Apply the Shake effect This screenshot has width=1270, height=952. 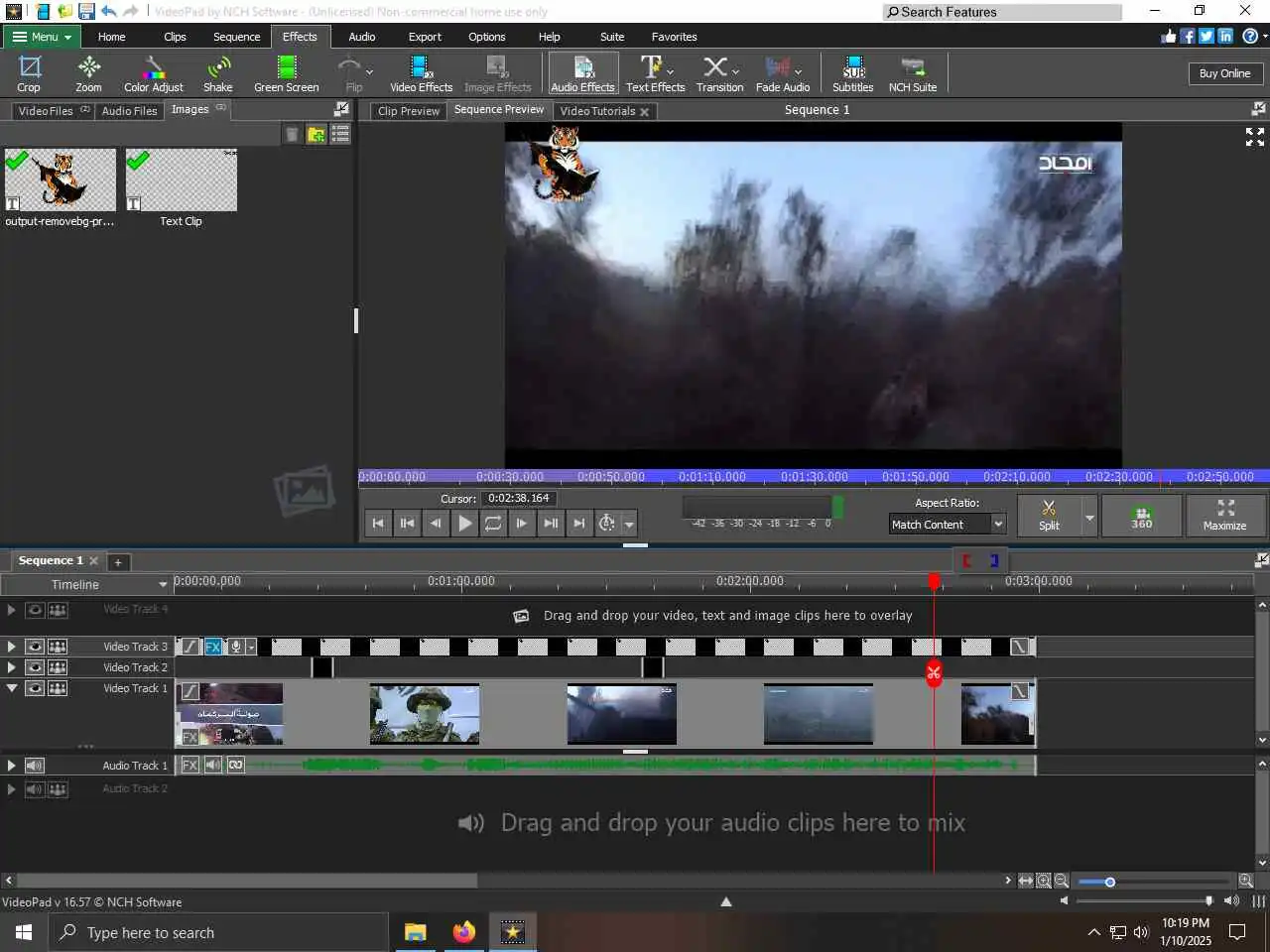(x=218, y=74)
